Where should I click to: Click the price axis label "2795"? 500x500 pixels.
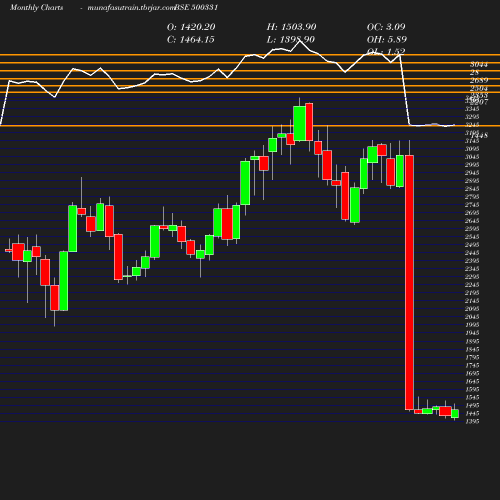[472, 197]
